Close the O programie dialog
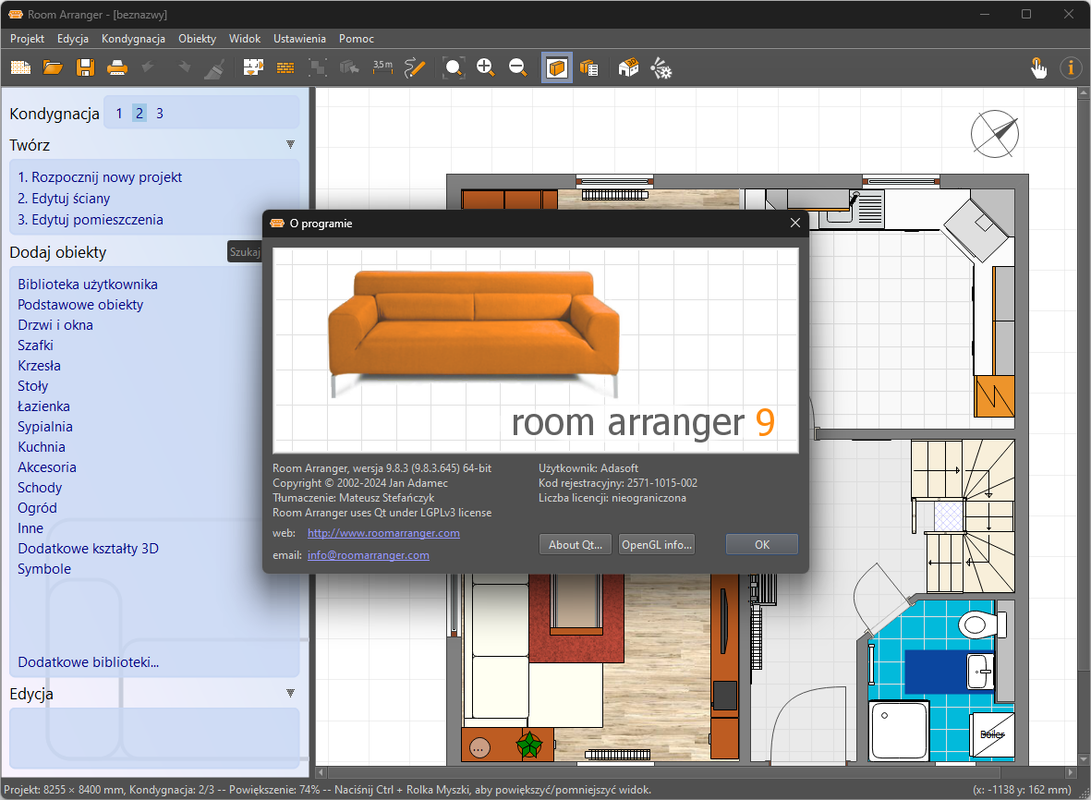1091x800 pixels. pos(795,223)
